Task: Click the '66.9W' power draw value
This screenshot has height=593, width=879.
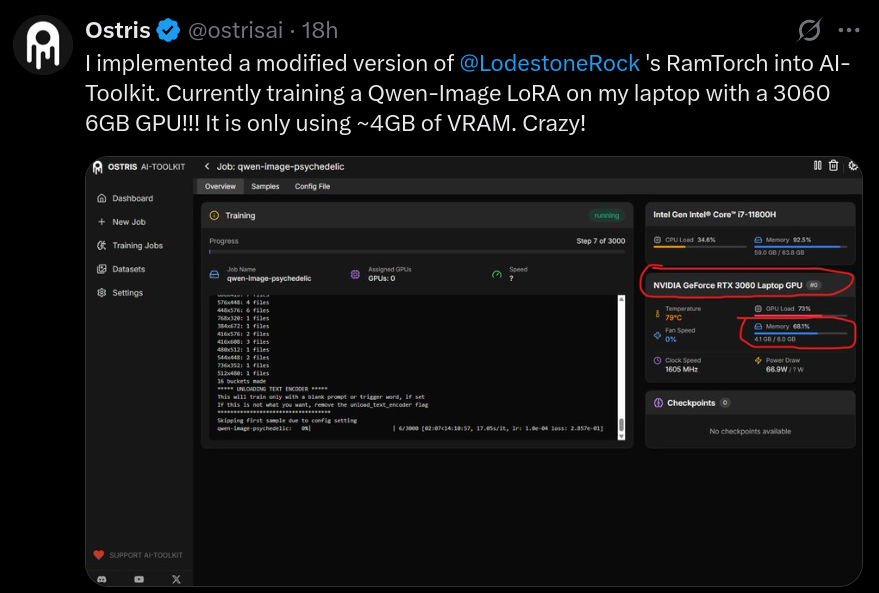Action: pyautogui.click(x=776, y=369)
